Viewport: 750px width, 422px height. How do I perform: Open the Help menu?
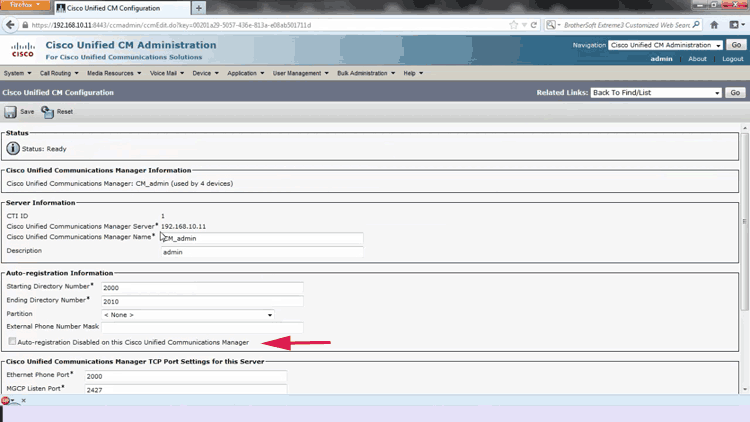pos(413,73)
